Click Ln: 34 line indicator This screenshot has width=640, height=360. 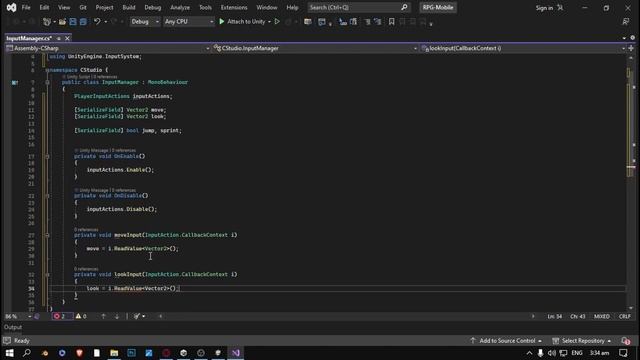pyautogui.click(x=555, y=316)
